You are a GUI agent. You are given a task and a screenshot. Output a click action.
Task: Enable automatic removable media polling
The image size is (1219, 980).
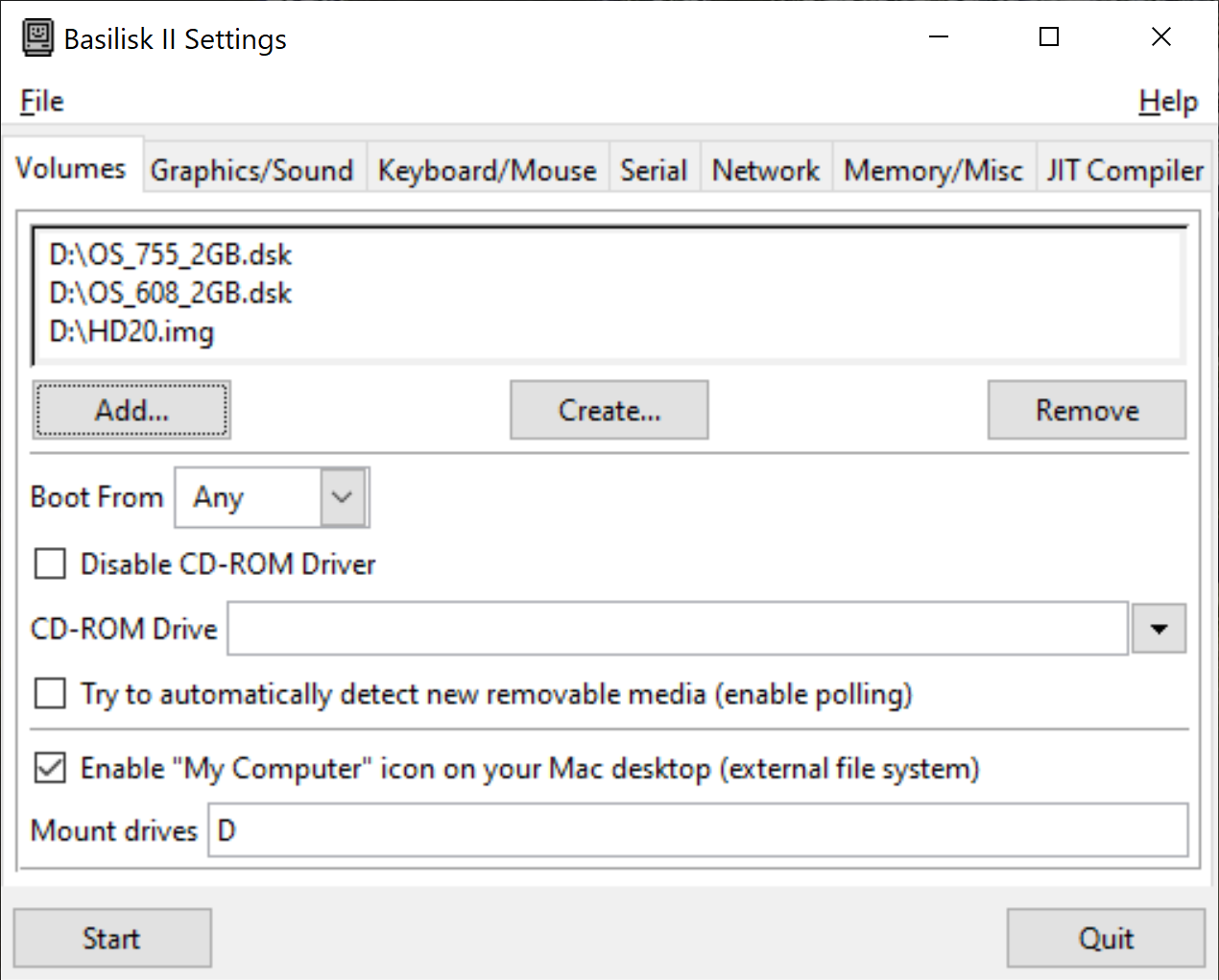click(49, 693)
